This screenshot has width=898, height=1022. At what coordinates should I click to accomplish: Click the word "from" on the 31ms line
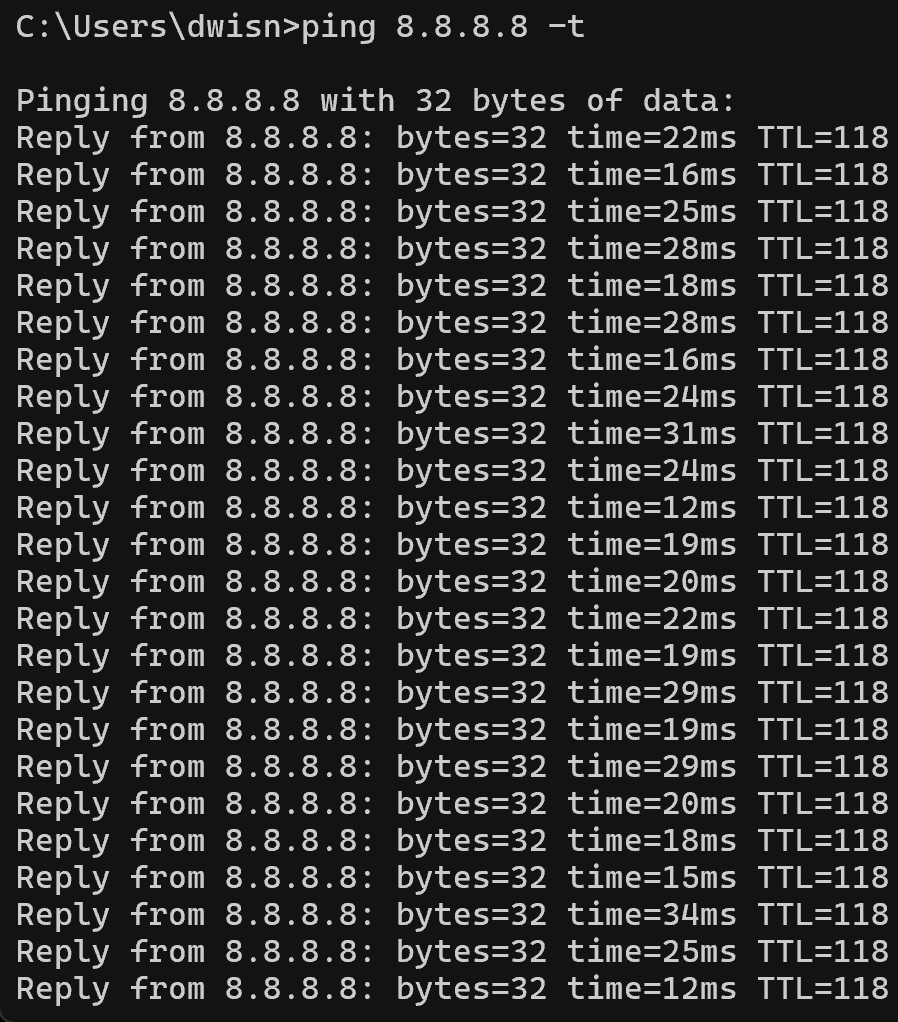click(x=167, y=434)
